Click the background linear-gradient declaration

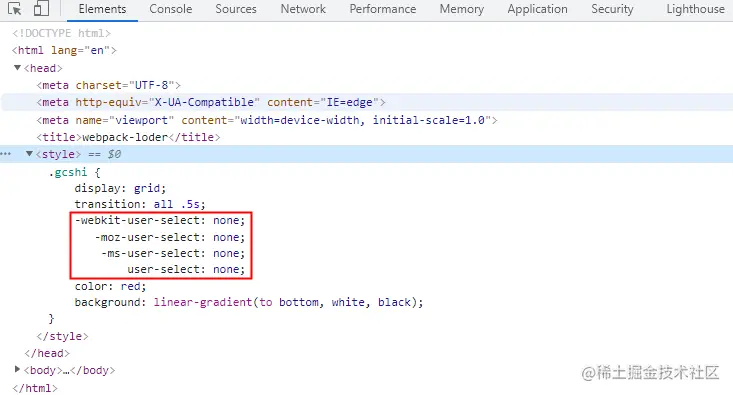[249, 302]
